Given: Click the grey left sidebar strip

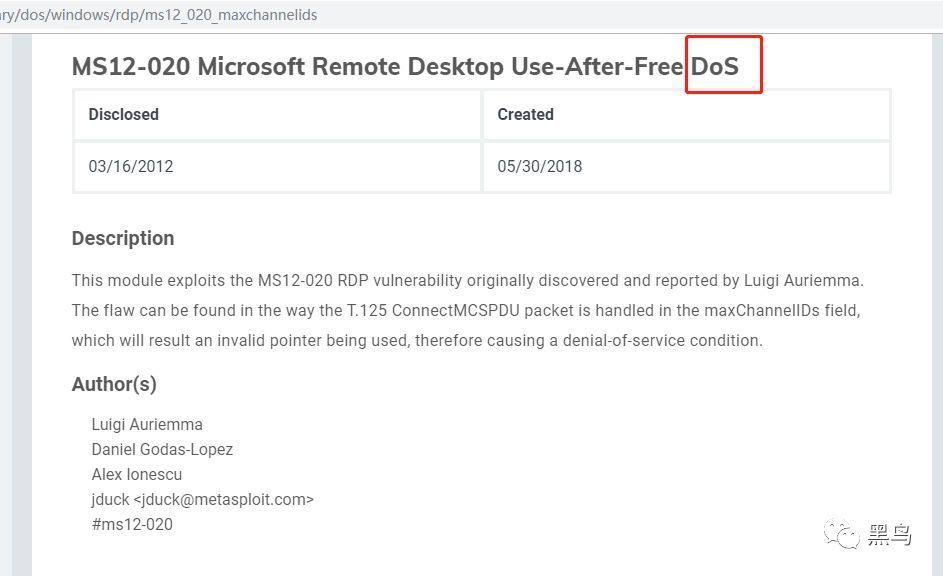Looking at the screenshot, I should (22, 305).
